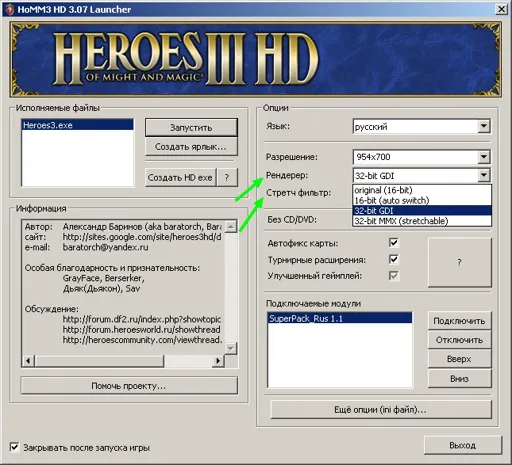This screenshot has width=512, height=465.
Task: Click Создать ярлык button
Action: [x=191, y=147]
